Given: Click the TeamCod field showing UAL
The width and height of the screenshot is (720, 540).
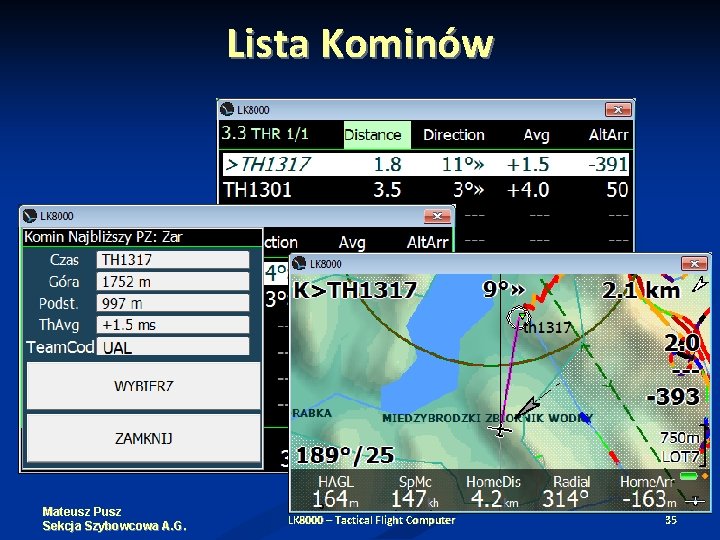Looking at the screenshot, I should 173,347.
